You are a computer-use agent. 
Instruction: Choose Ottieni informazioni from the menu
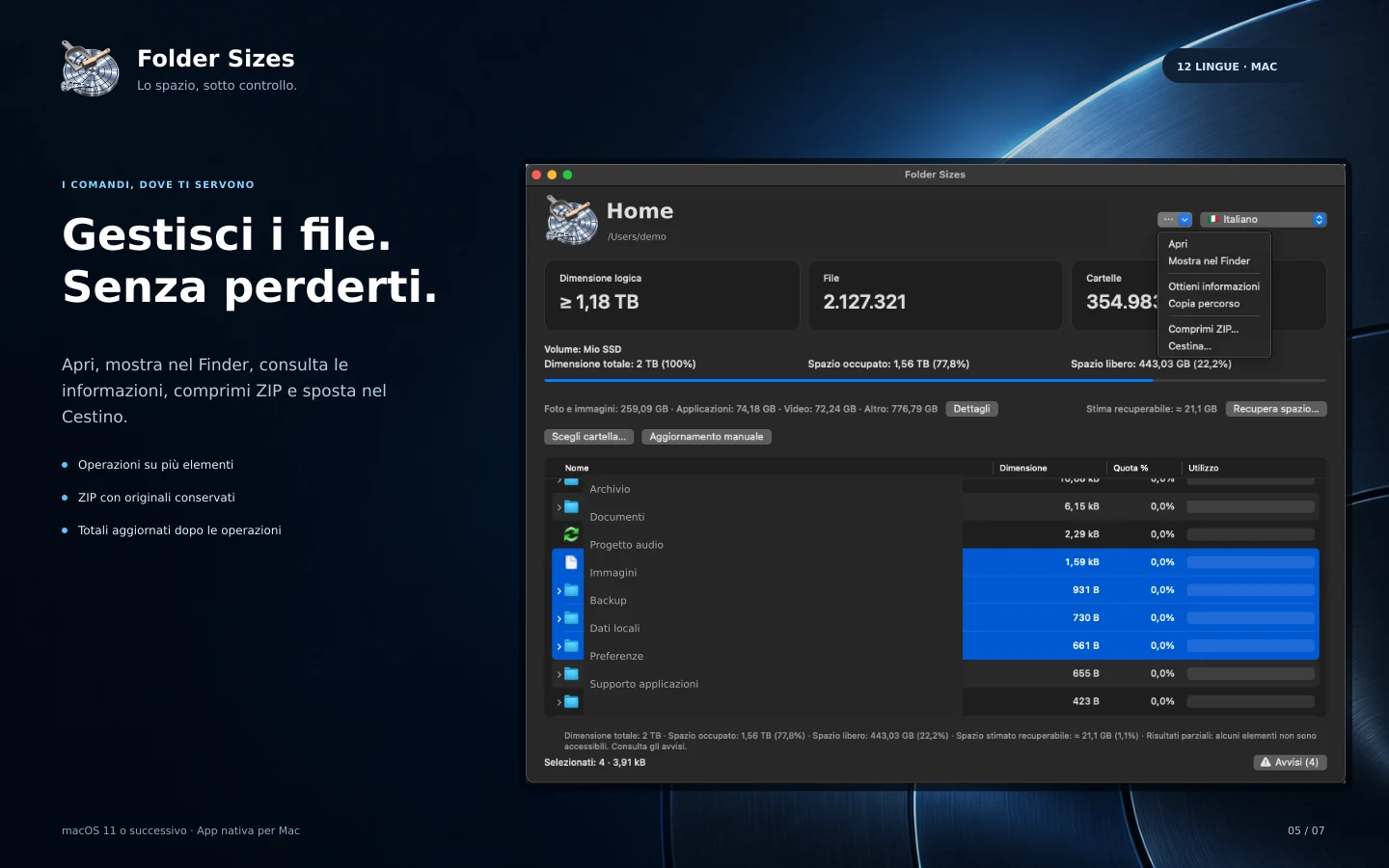[x=1214, y=286]
